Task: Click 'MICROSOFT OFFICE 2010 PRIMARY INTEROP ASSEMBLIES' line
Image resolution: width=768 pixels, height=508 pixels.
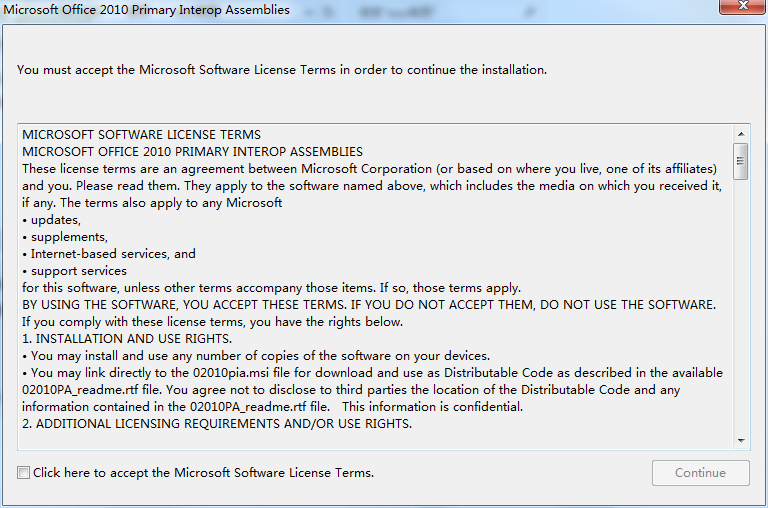Action: tap(192, 152)
